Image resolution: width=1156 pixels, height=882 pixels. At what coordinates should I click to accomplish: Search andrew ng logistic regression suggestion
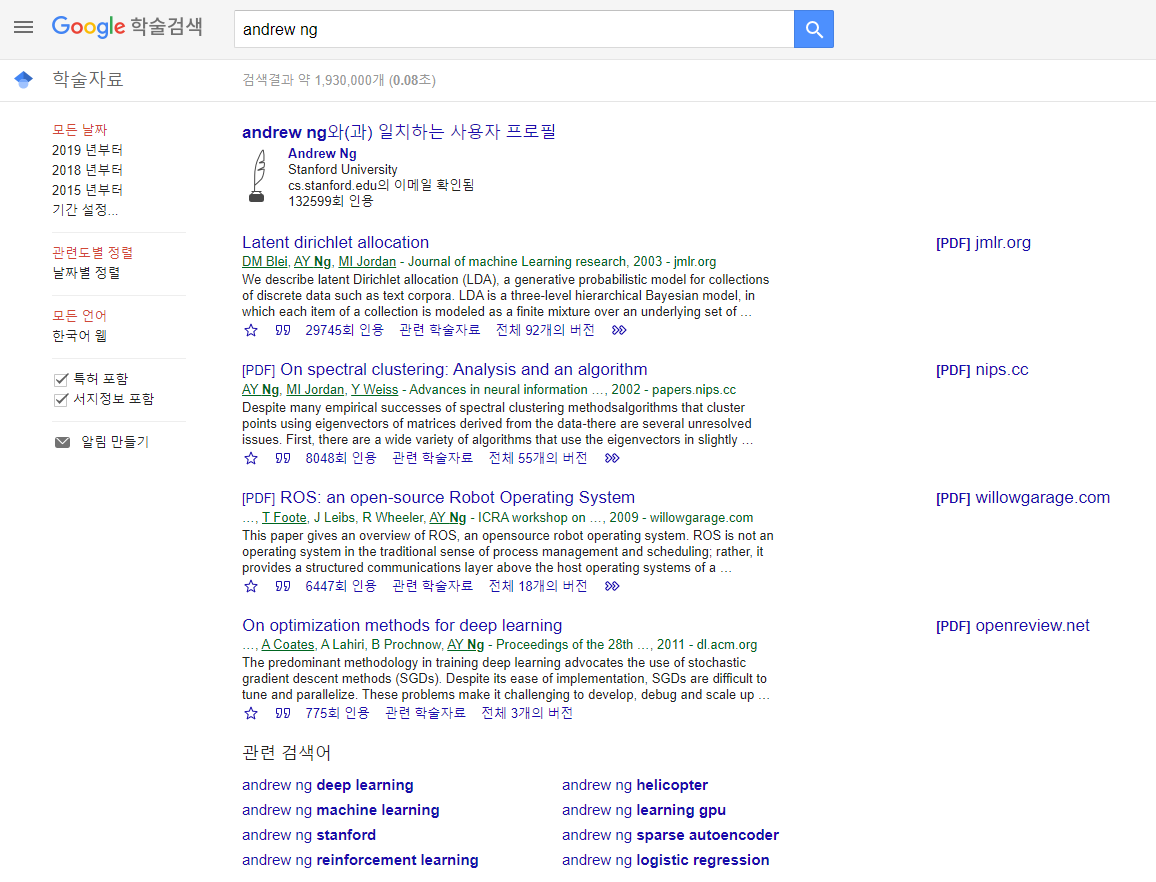[665, 861]
